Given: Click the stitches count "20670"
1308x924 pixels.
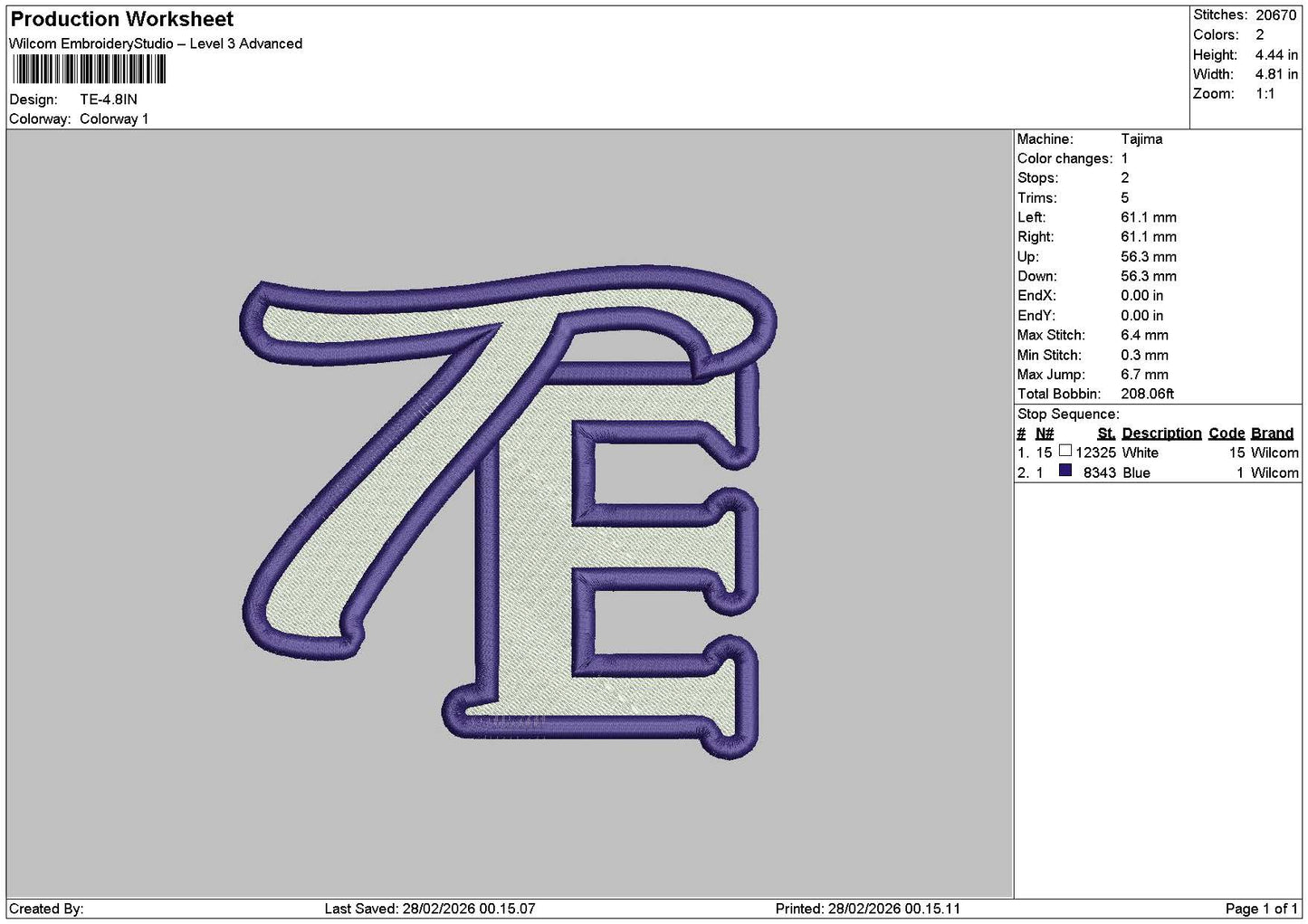Looking at the screenshot, I should pyautogui.click(x=1276, y=15).
